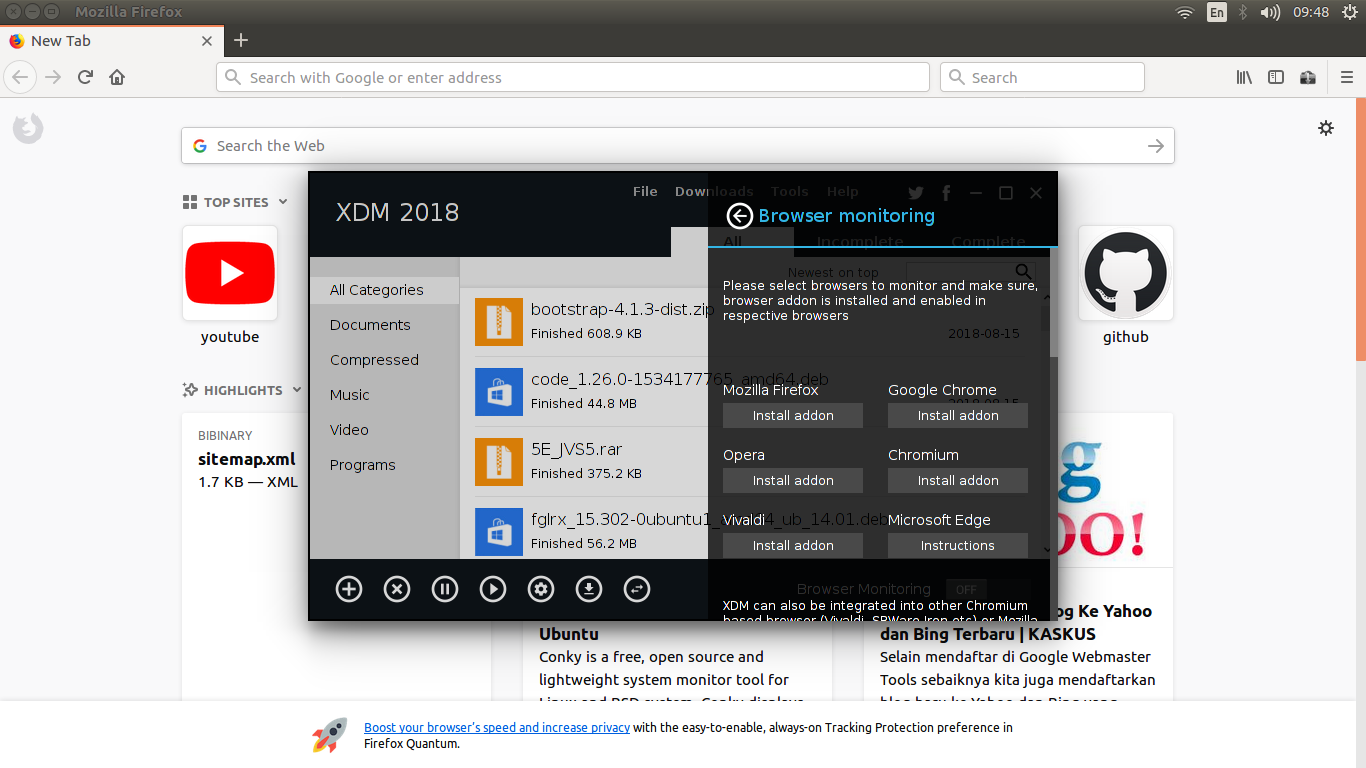Open the volume indicator
The height and width of the screenshot is (768, 1366).
(1271, 12)
